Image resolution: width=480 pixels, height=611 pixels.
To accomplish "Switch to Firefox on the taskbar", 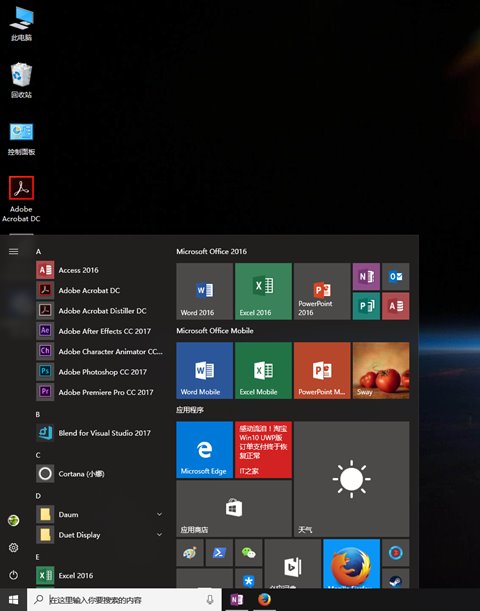I will (x=265, y=600).
